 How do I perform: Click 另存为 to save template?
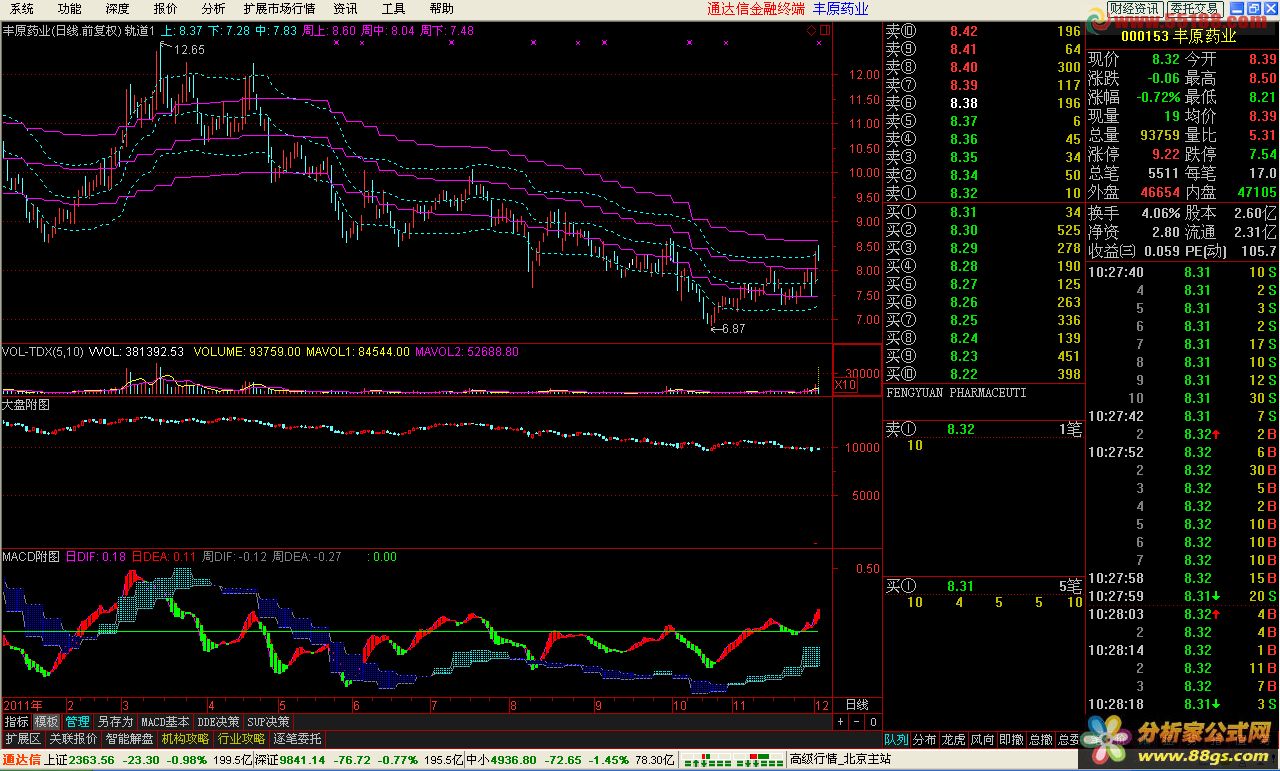(x=115, y=721)
